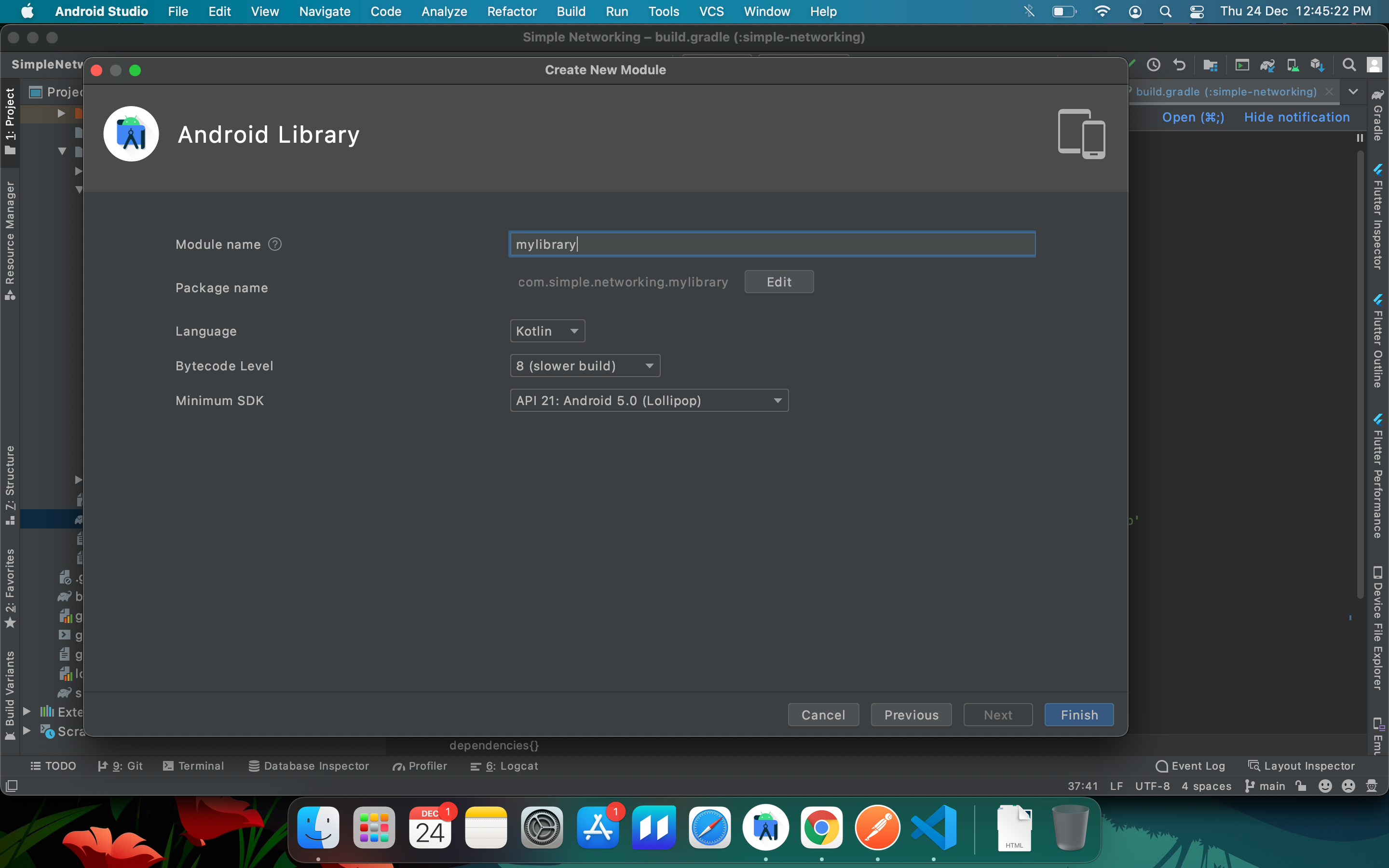
Task: Close the build.gradle (:simple-networking) tab
Action: click(1329, 92)
